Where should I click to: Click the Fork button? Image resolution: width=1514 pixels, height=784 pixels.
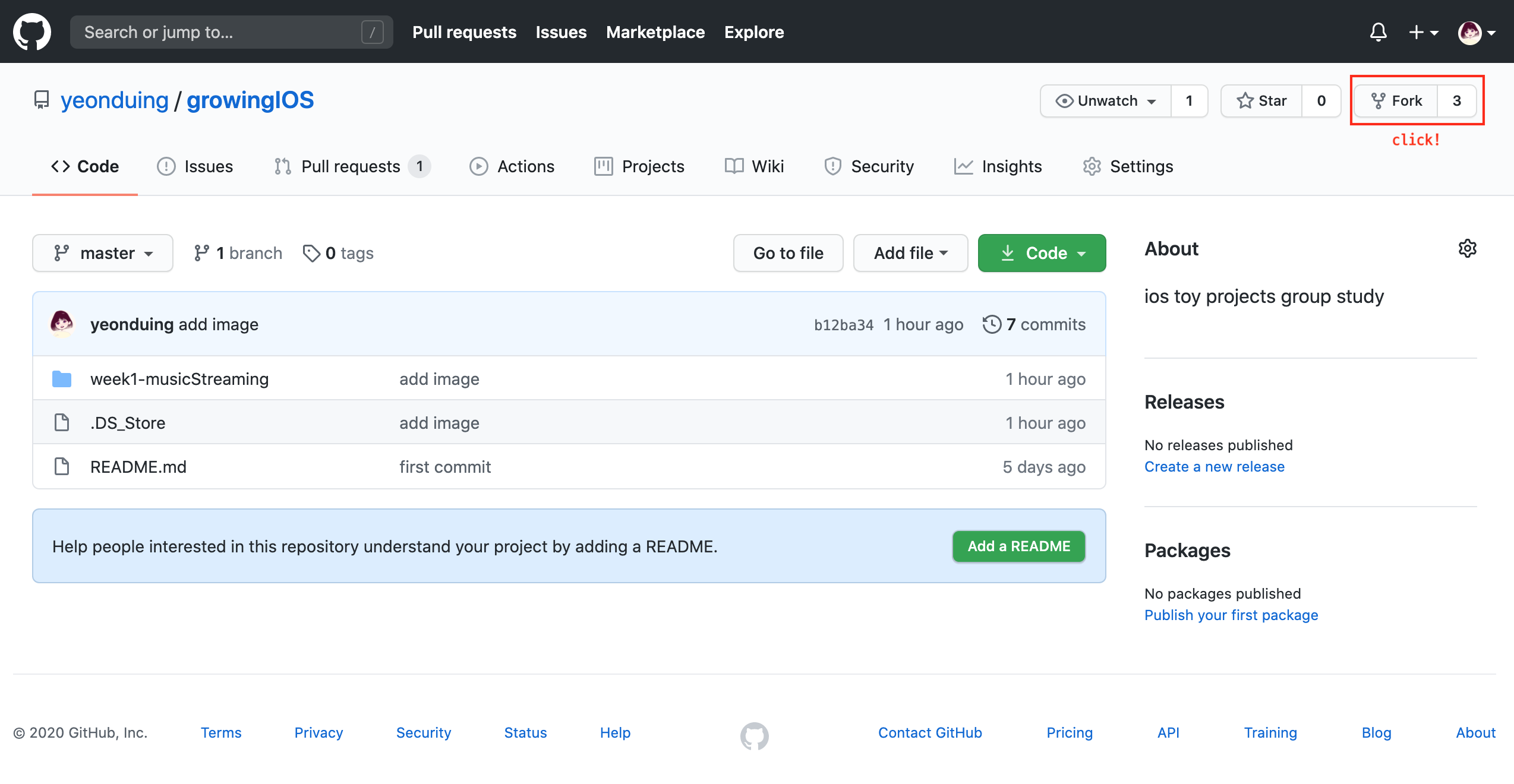[1396, 101]
